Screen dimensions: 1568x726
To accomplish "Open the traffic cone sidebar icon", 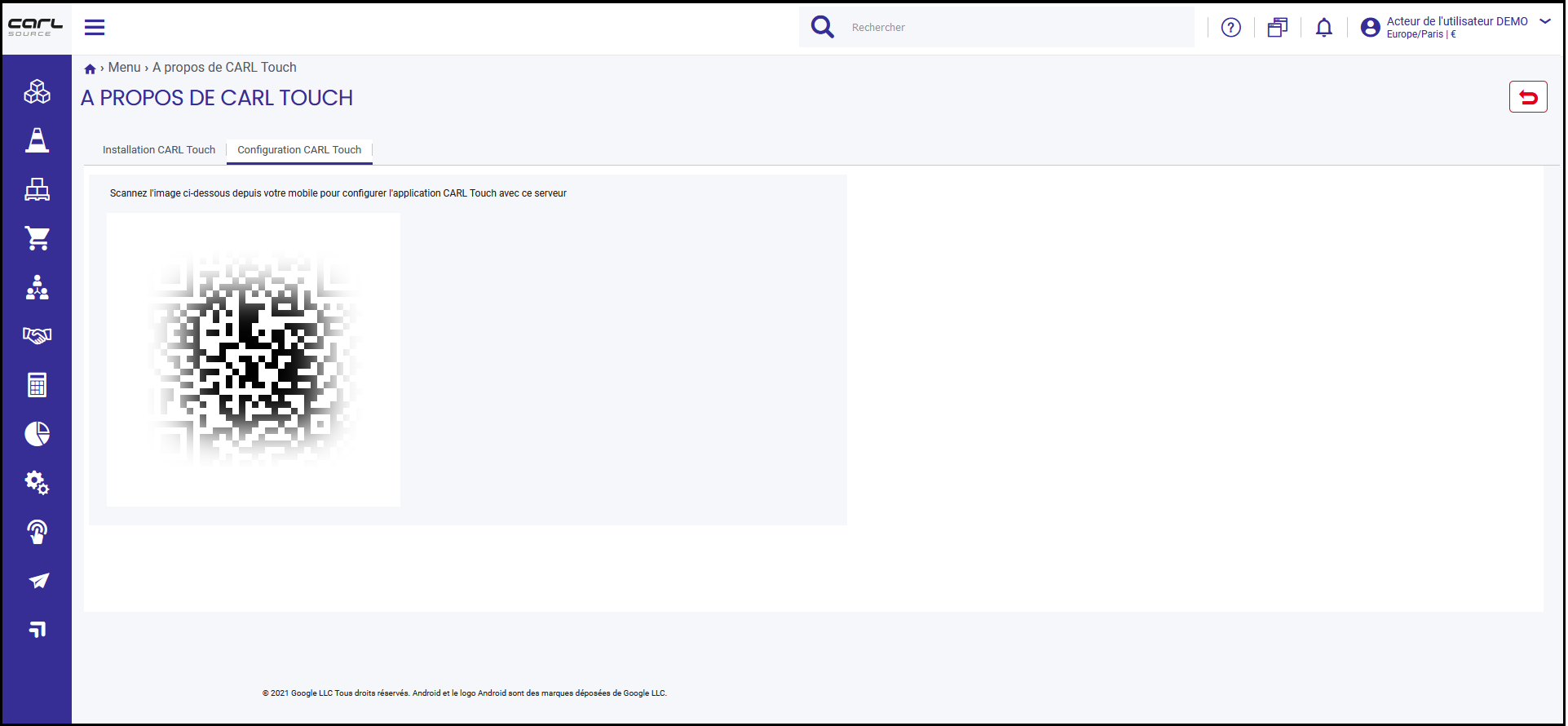I will point(37,140).
